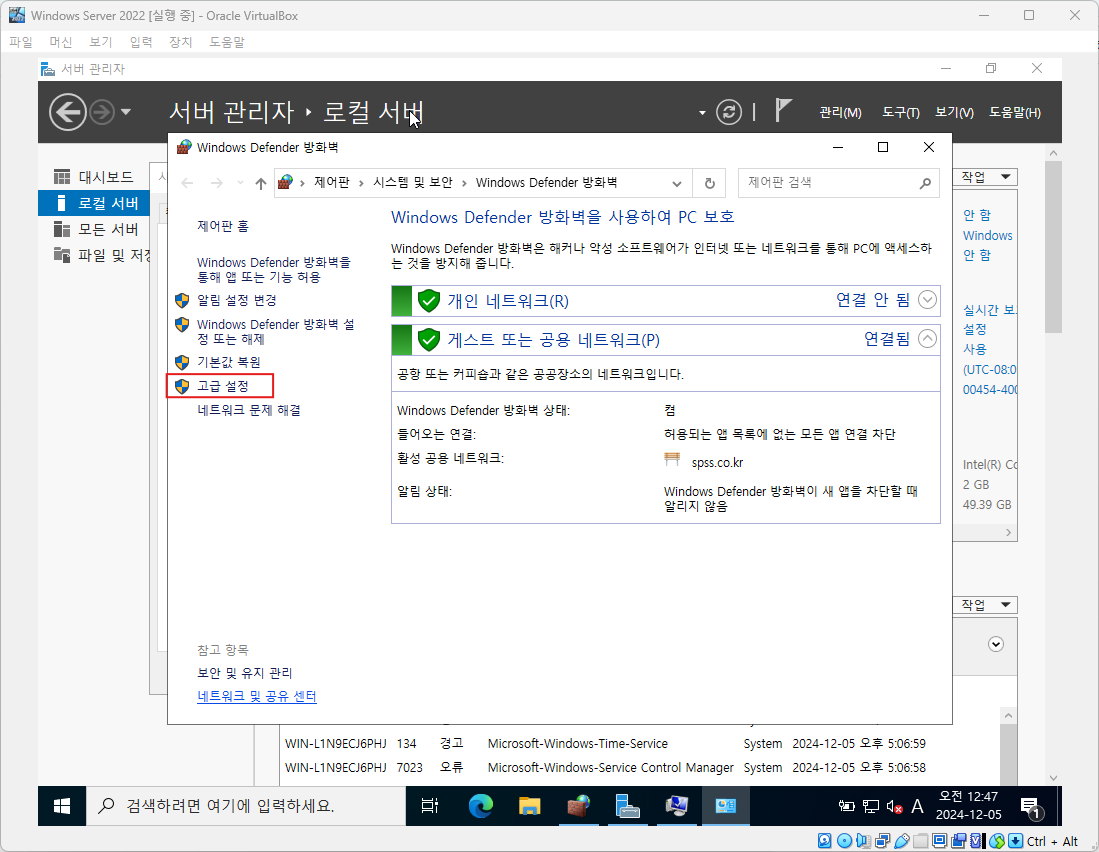Expand the 개인 네트워크(R) section chevron

927,300
